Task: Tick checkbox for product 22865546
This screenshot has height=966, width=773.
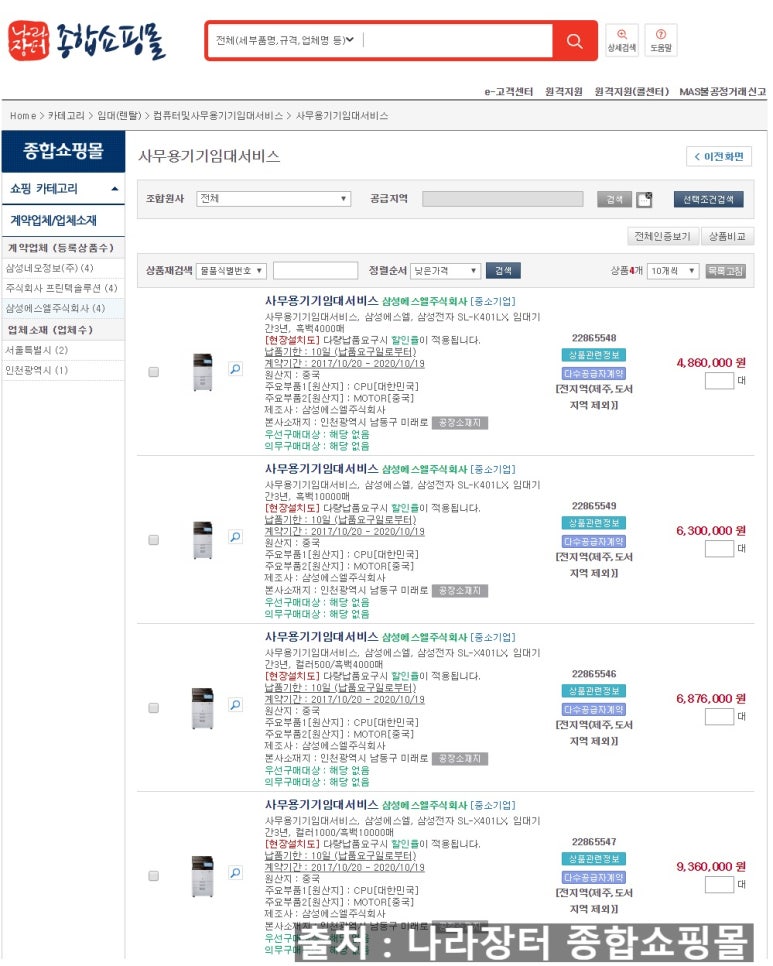Action: click(153, 708)
